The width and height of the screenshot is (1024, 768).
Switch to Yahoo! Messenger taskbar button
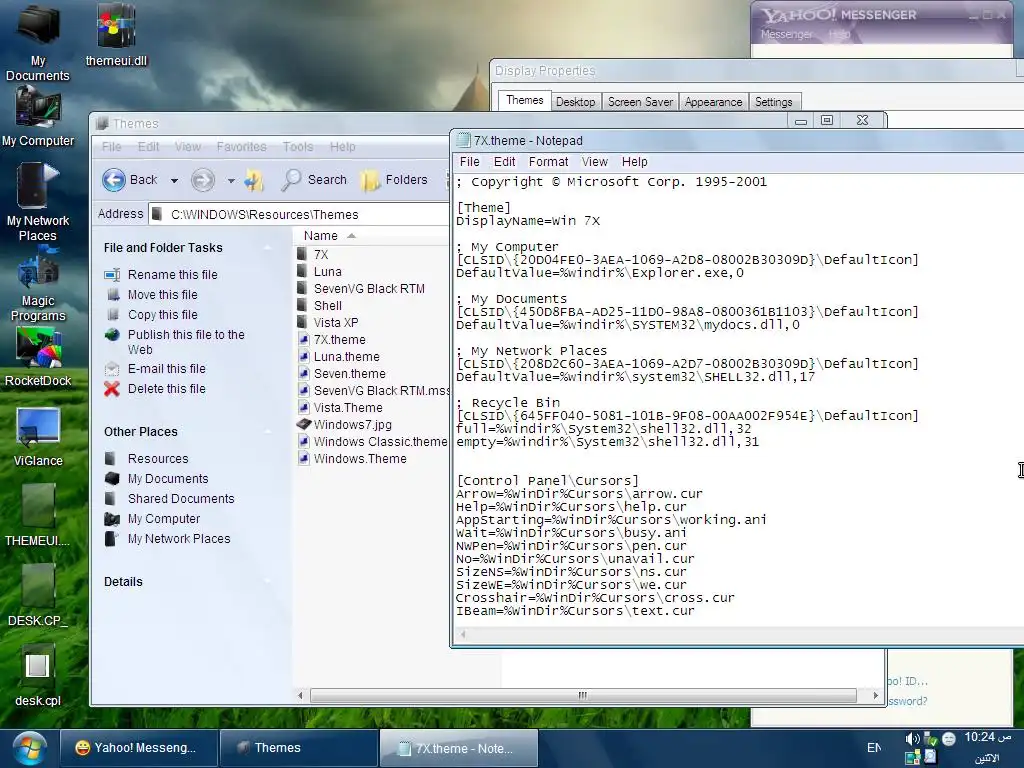pyautogui.click(x=139, y=748)
